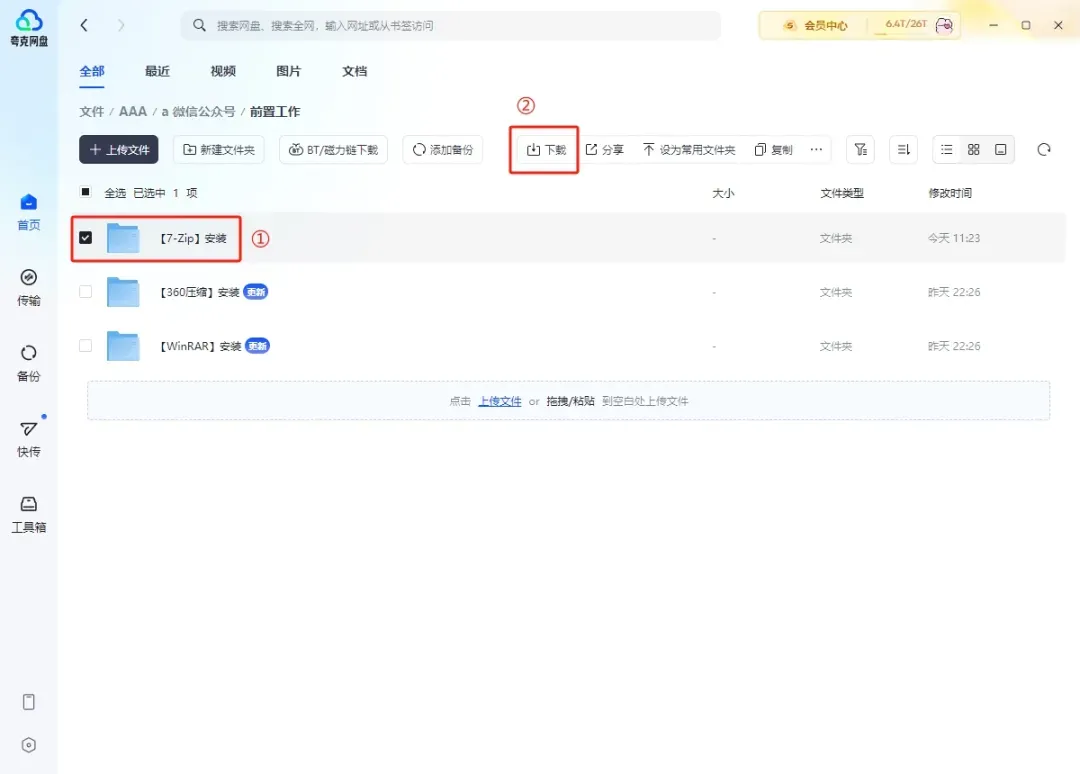Click 今天 11:23 modified time

(954, 238)
